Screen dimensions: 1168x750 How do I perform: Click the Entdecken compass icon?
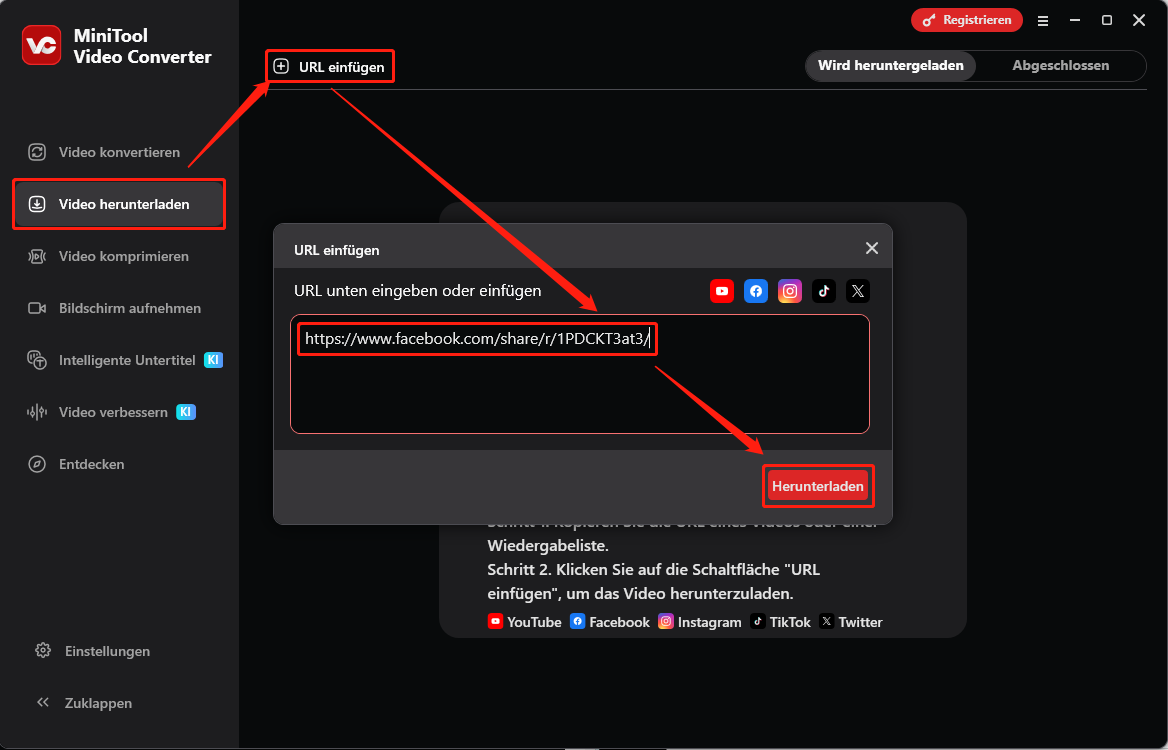[x=36, y=464]
